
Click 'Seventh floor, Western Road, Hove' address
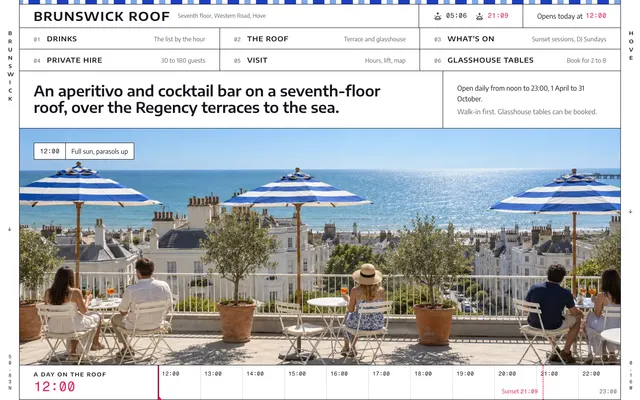click(x=222, y=16)
